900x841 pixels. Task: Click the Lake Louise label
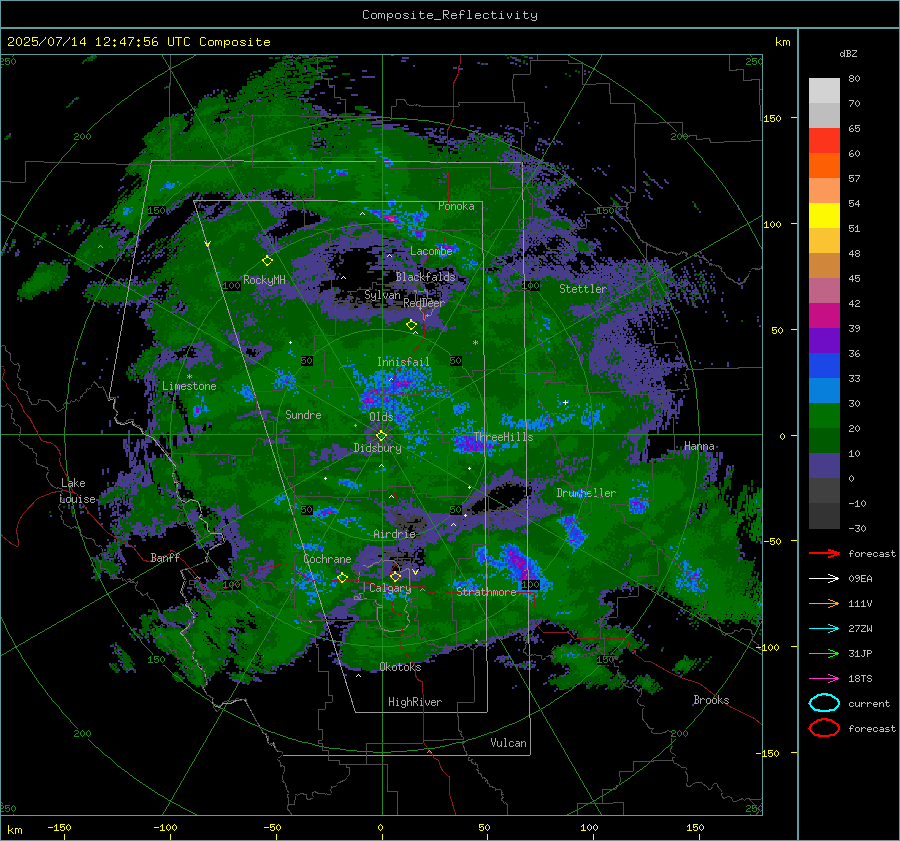tap(77, 491)
